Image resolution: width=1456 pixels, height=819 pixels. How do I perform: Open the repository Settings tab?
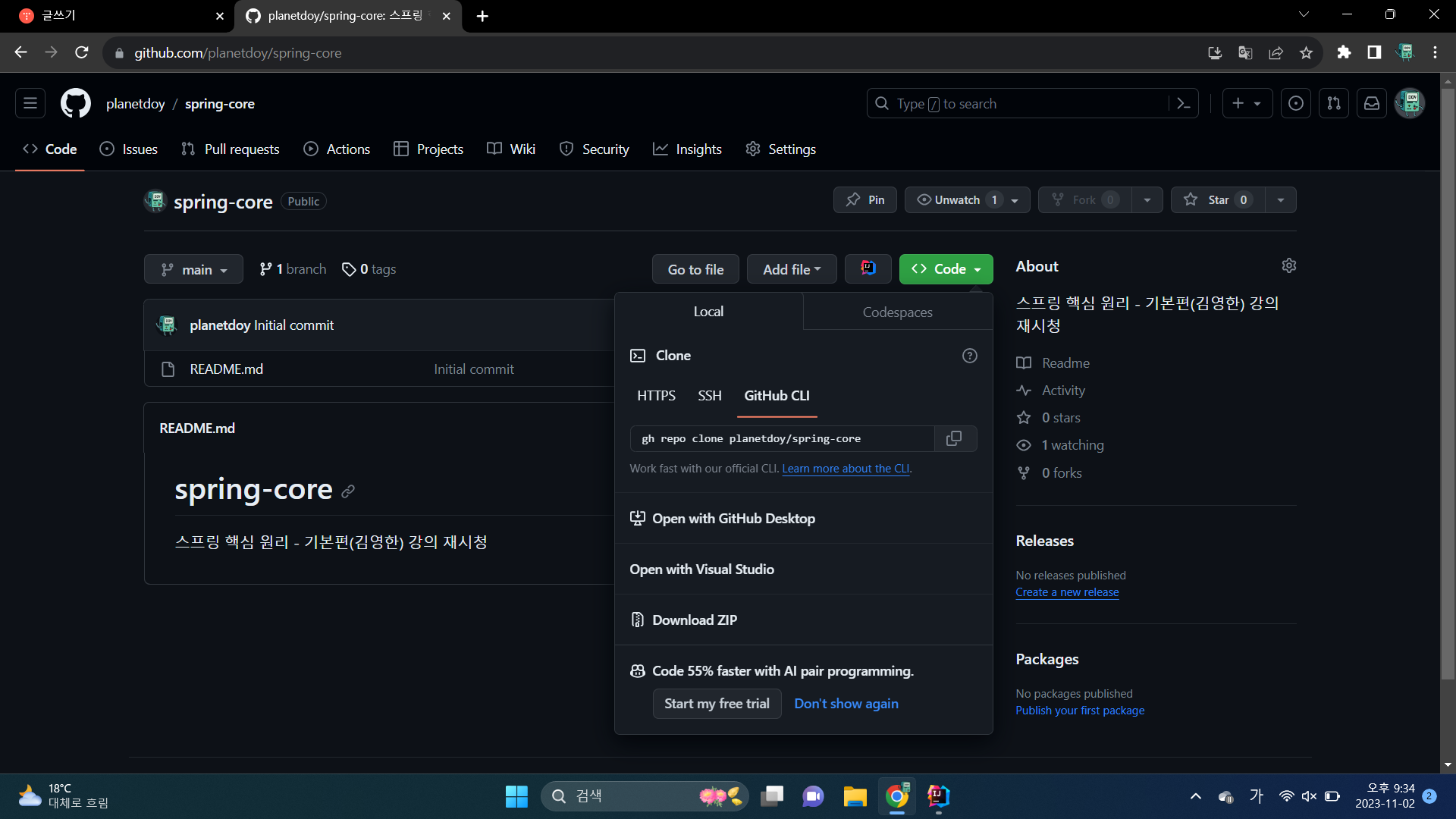781,149
